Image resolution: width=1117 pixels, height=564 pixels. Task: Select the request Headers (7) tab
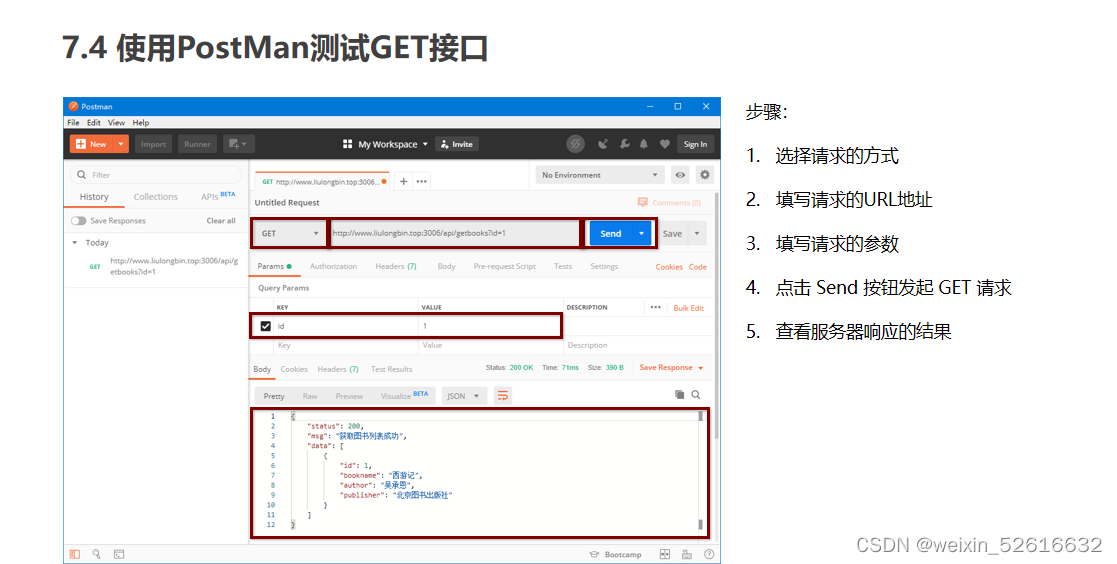click(395, 266)
